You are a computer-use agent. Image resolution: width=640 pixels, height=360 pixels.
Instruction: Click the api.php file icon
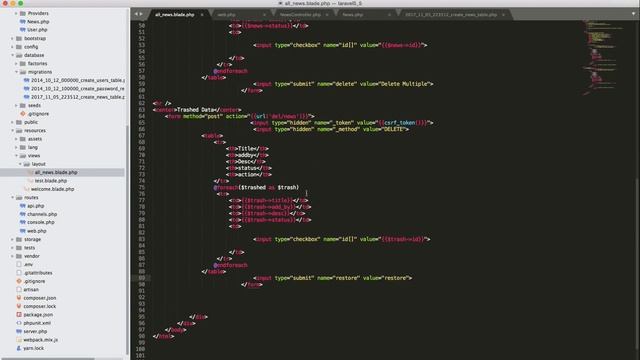23,206
